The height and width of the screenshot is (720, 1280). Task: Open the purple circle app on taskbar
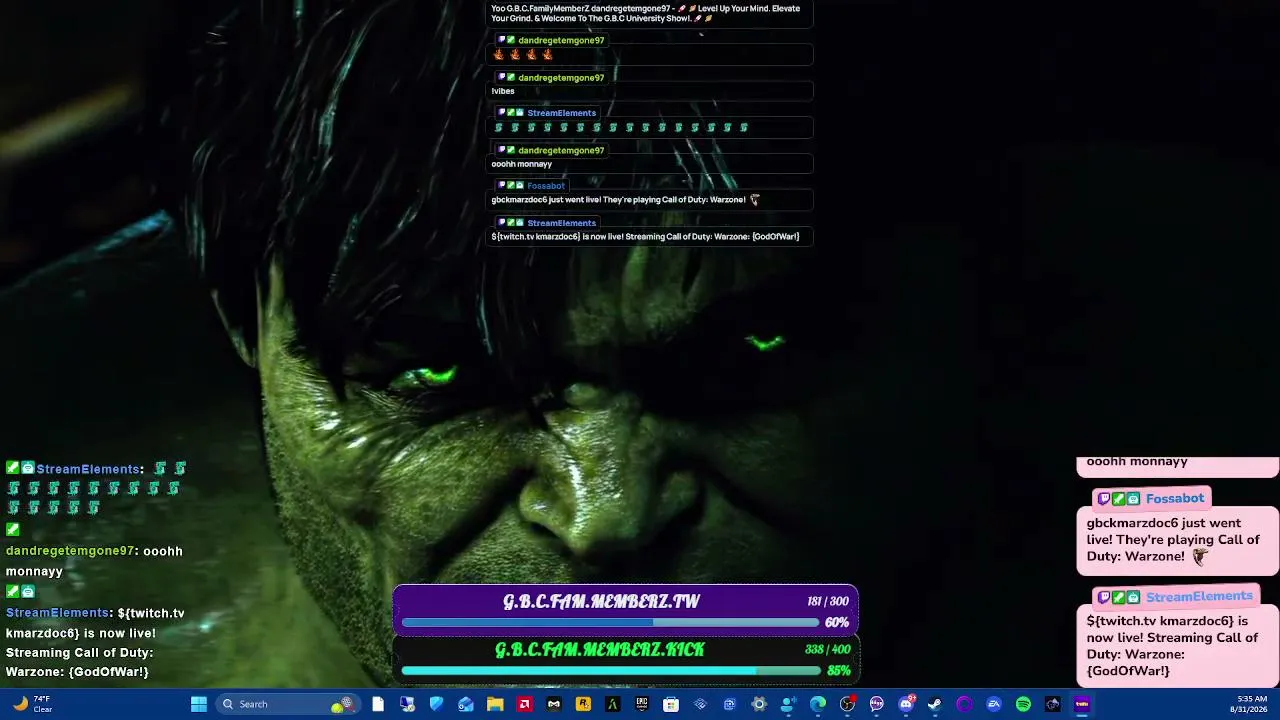(964, 704)
